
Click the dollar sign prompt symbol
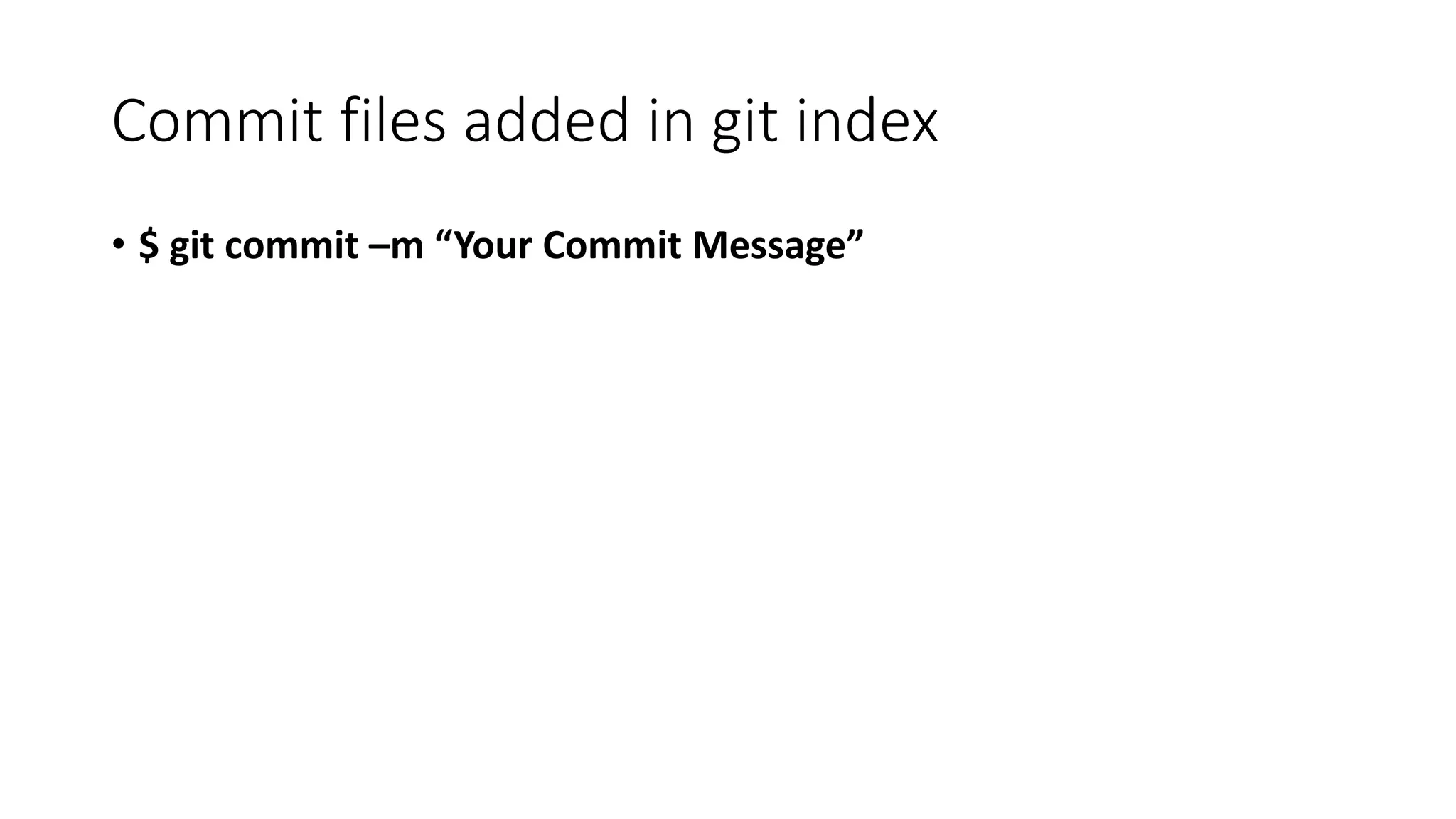tap(149, 245)
